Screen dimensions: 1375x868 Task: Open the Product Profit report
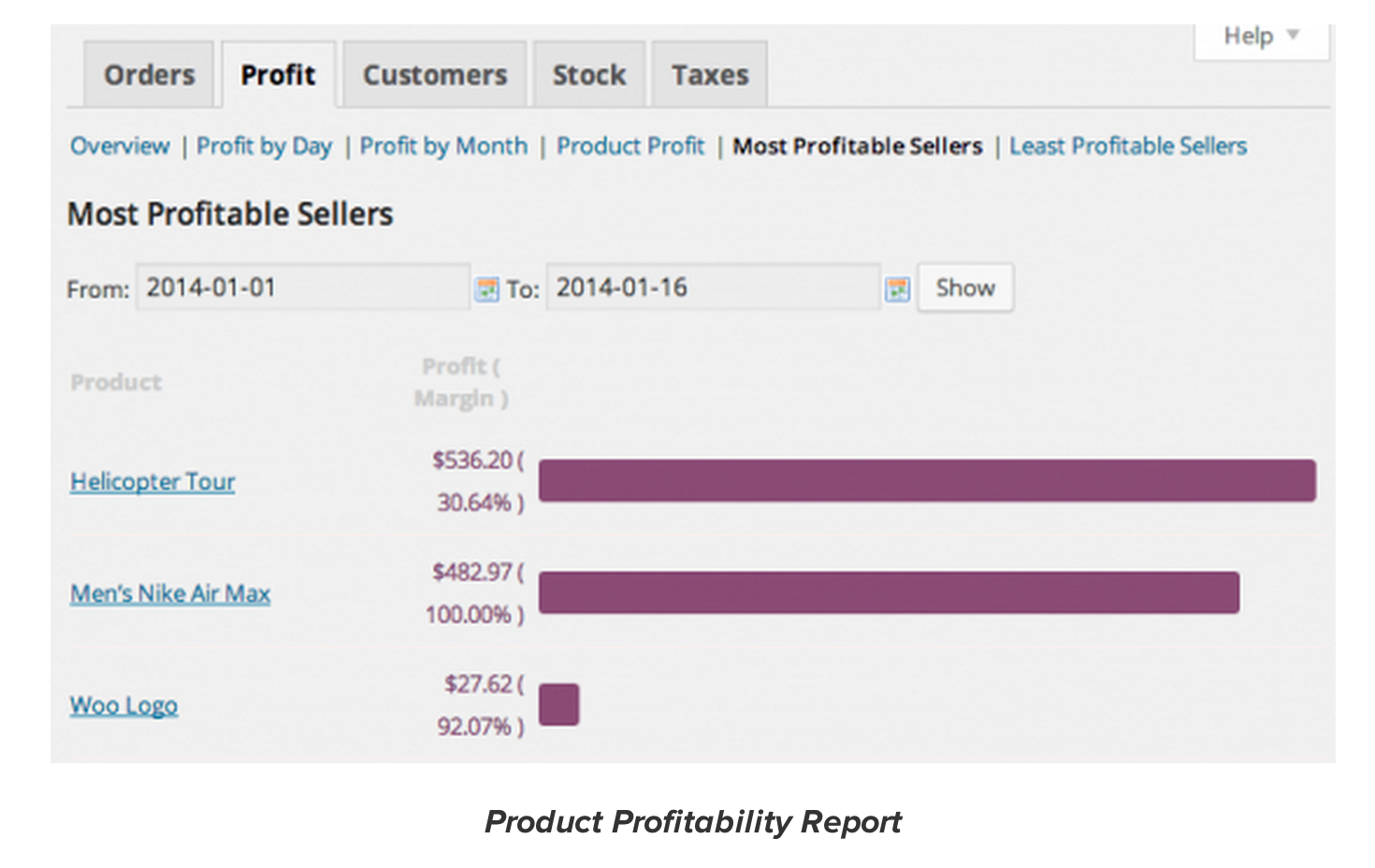pyautogui.click(x=630, y=147)
